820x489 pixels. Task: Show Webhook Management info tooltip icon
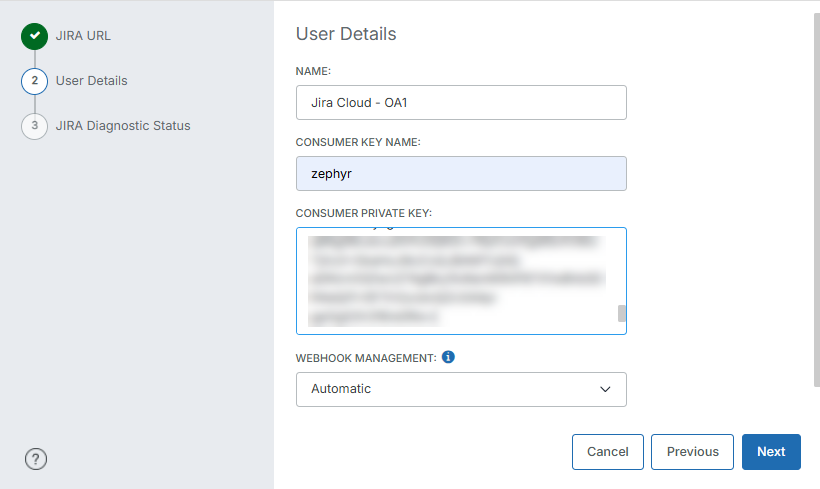tap(448, 357)
